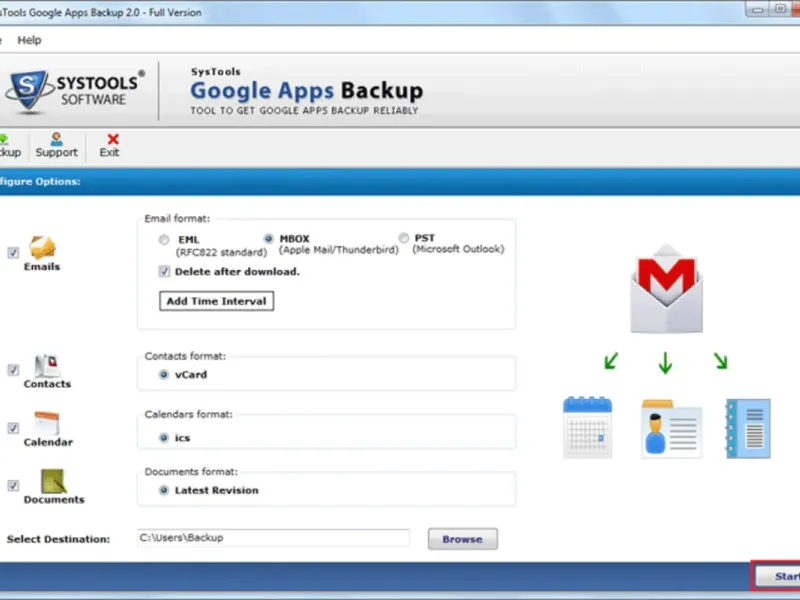
Task: Select Latest Revision documents format
Action: pos(164,490)
